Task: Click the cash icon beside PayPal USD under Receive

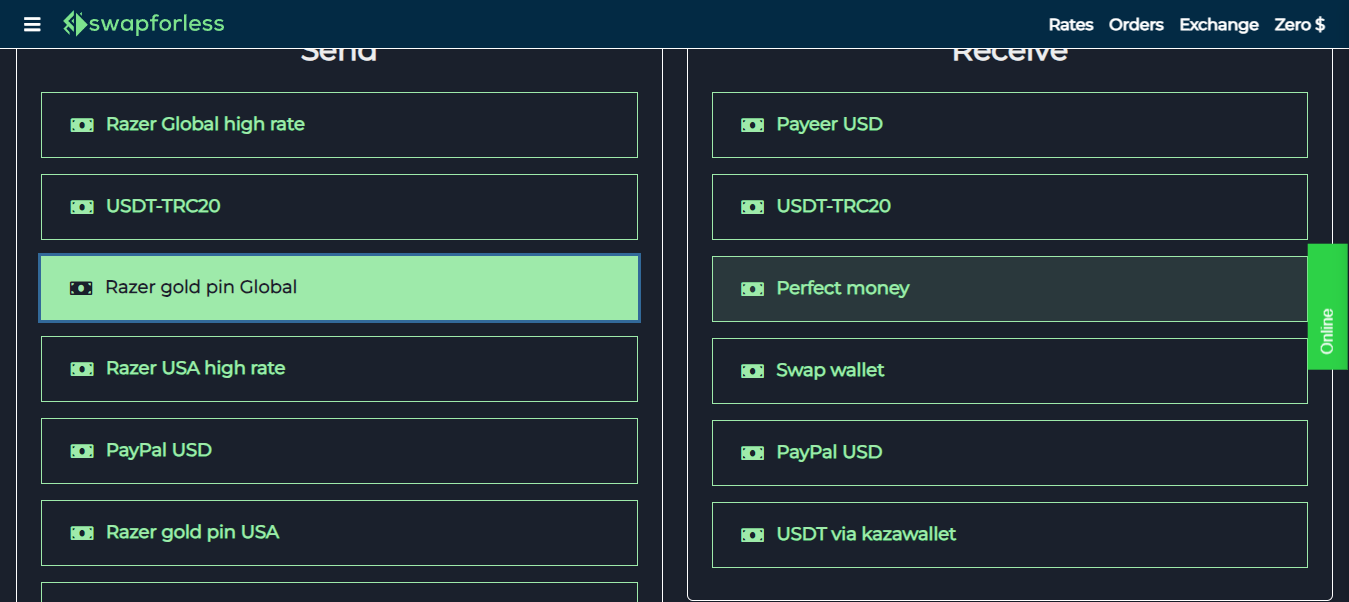Action: (751, 452)
